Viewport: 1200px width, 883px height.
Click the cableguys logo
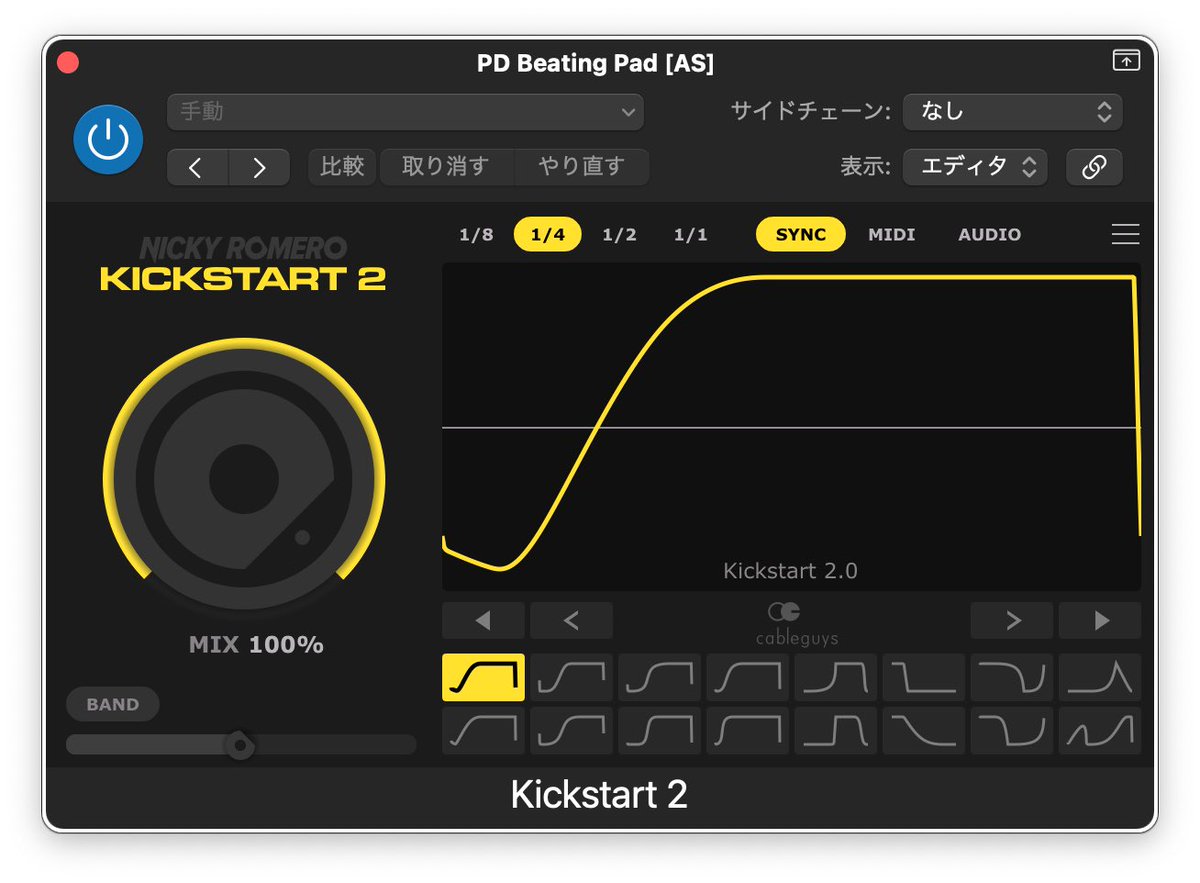796,624
